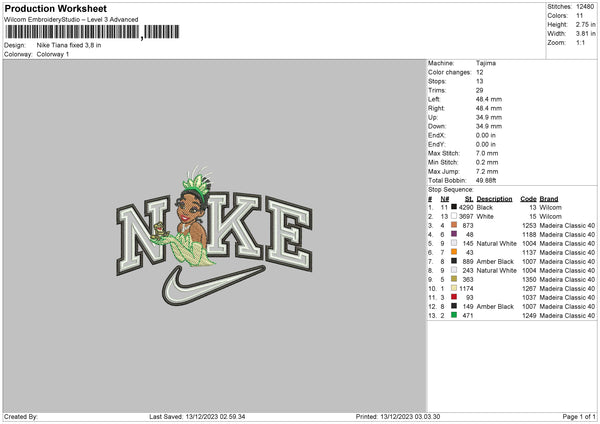The width and height of the screenshot is (600, 424).
Task: Click the Brand column header
Action: 549,199
